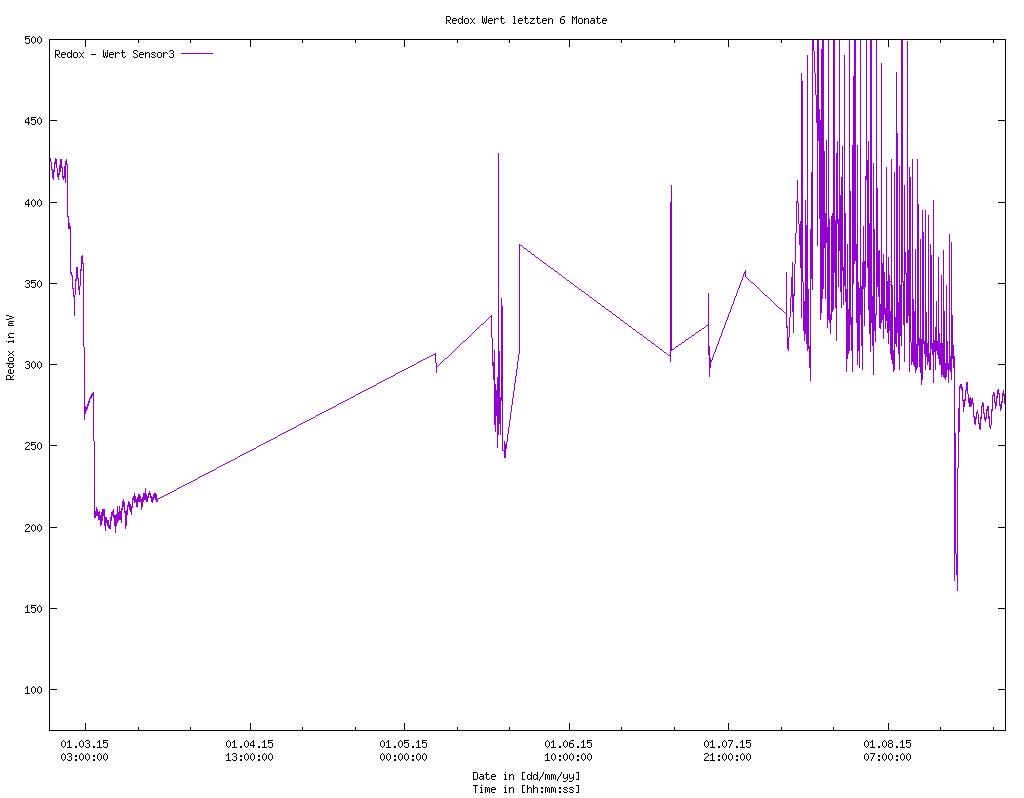The width and height of the screenshot is (1024, 798).
Task: Click the x-axis date 01.05.15
Action: [404, 744]
